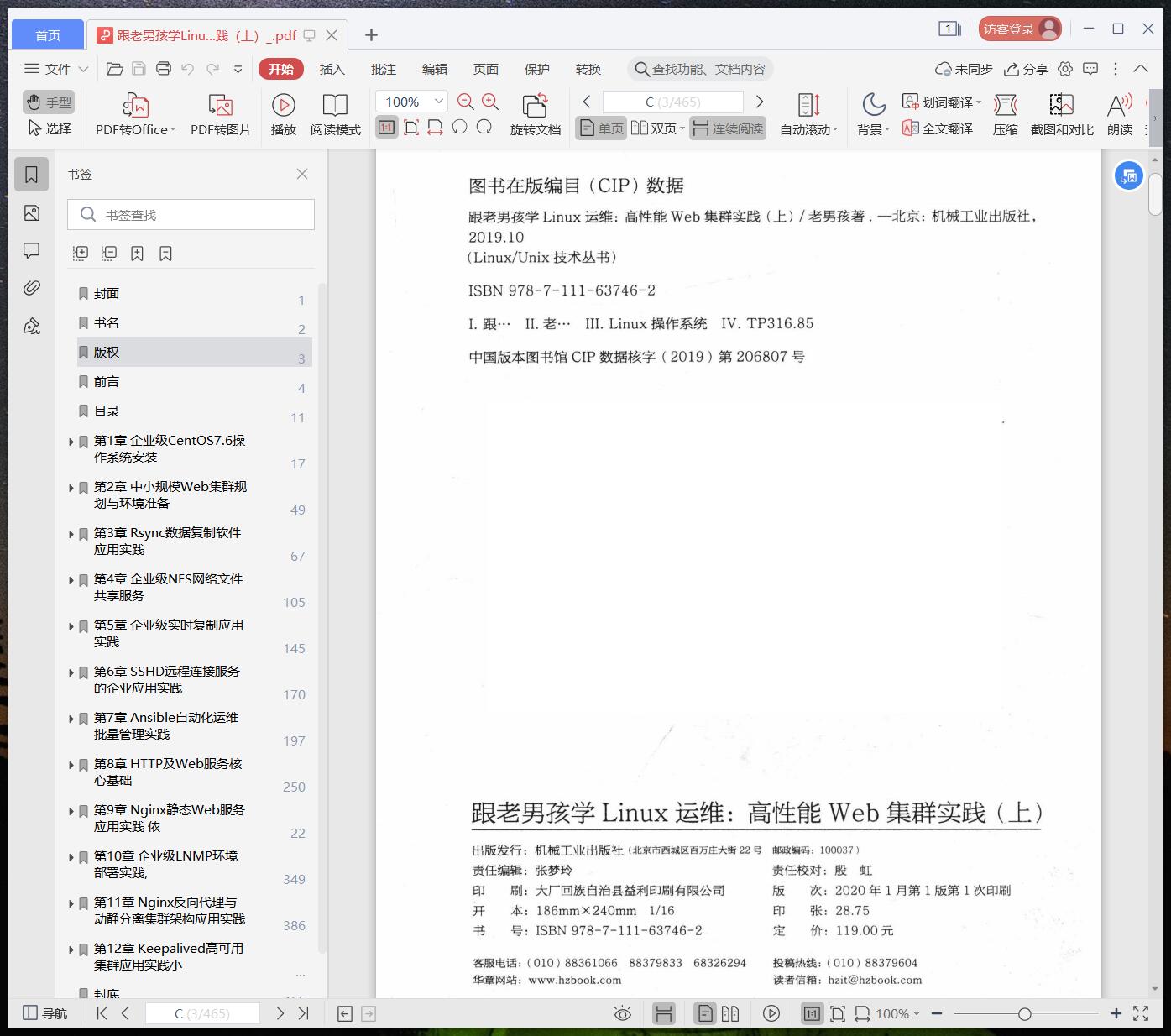Switch to 保护 ribbon tab

(x=537, y=69)
